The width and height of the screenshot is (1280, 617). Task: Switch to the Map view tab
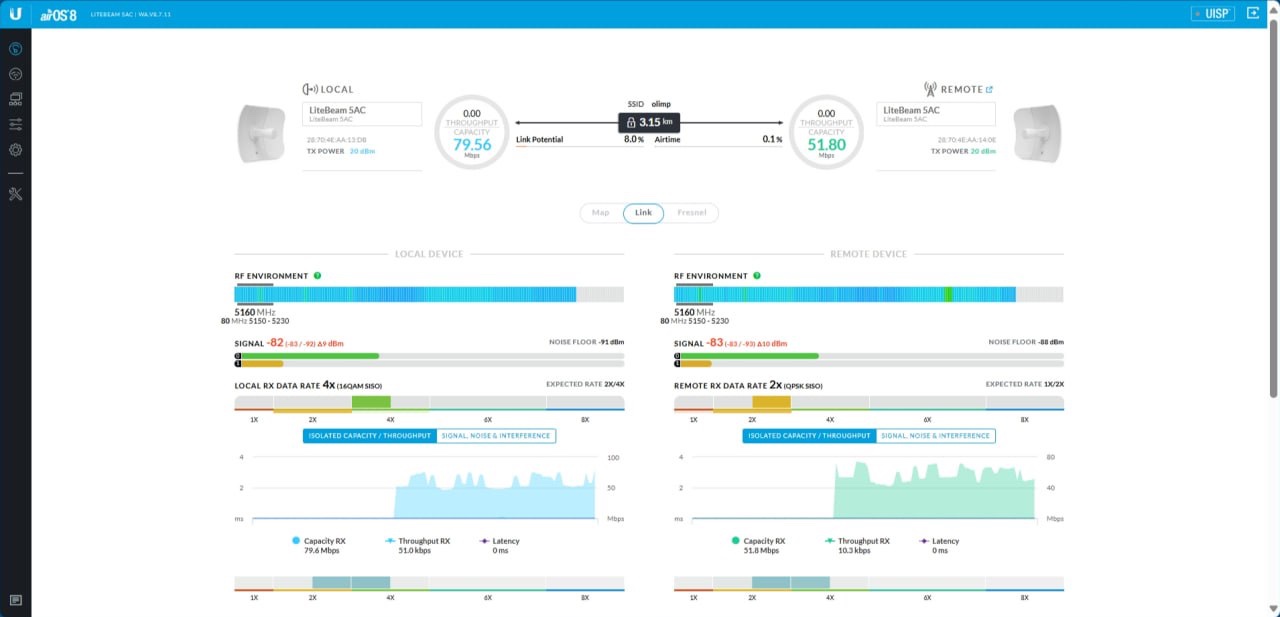601,213
